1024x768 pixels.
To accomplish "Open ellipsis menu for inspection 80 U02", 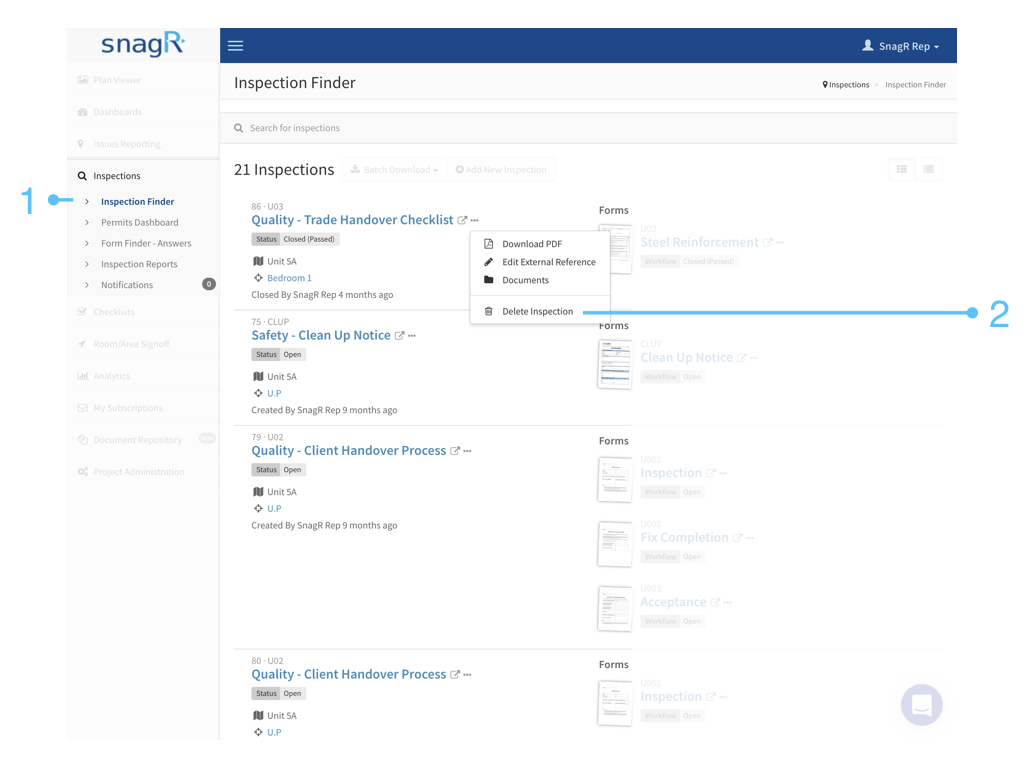I will coord(468,675).
